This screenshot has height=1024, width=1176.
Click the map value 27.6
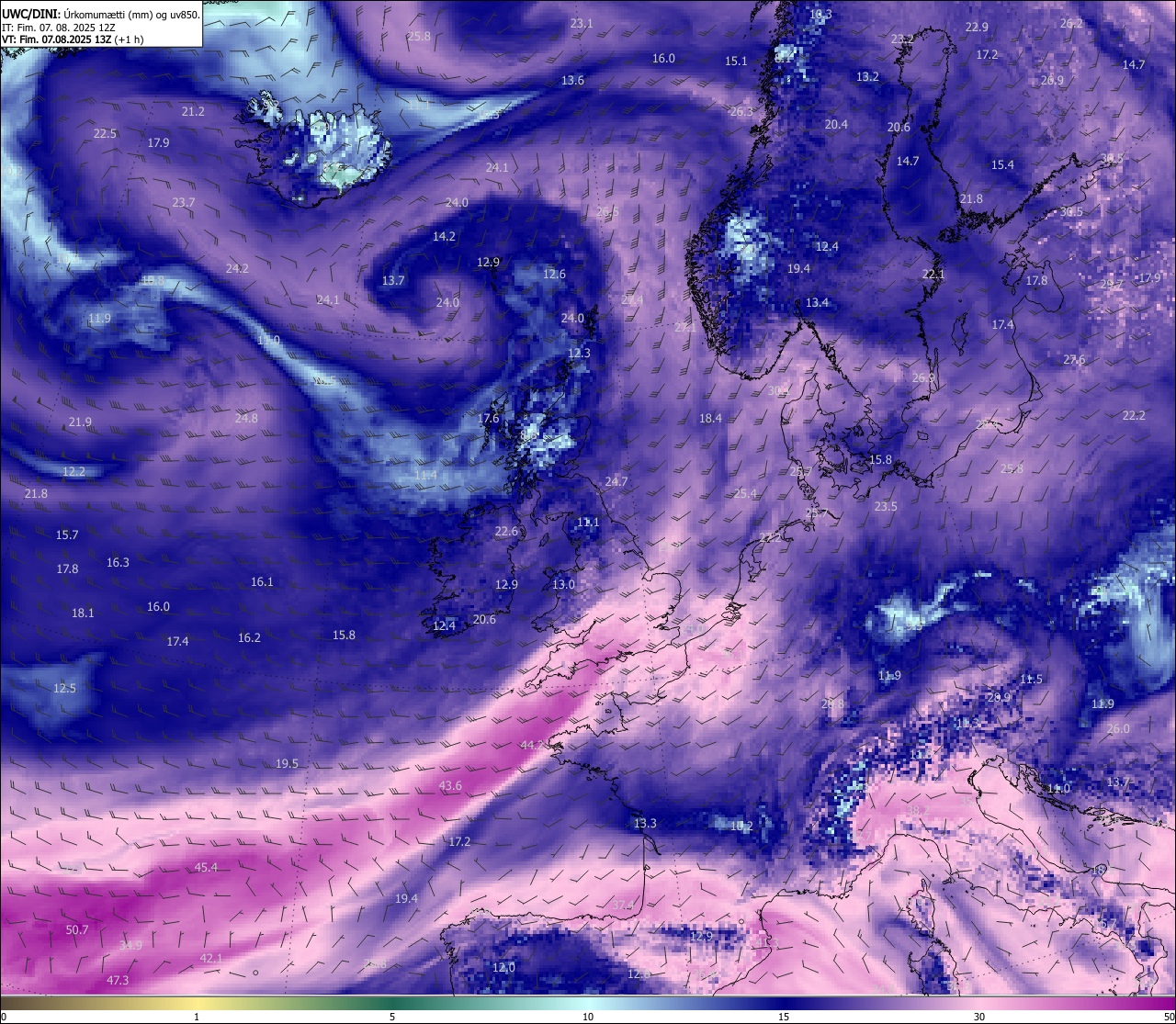[x=1074, y=359]
